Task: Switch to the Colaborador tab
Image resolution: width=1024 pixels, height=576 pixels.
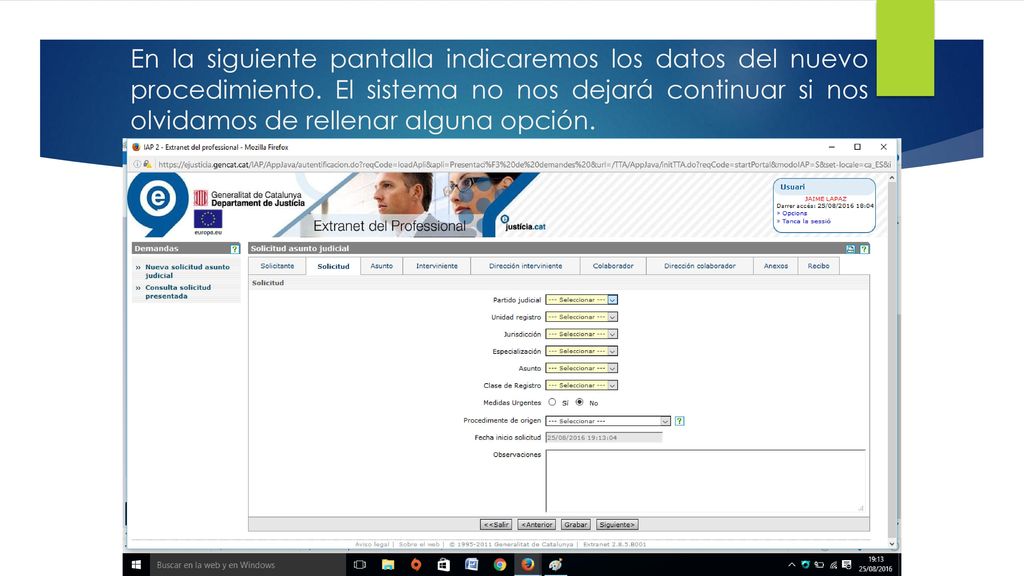Action: tap(613, 266)
